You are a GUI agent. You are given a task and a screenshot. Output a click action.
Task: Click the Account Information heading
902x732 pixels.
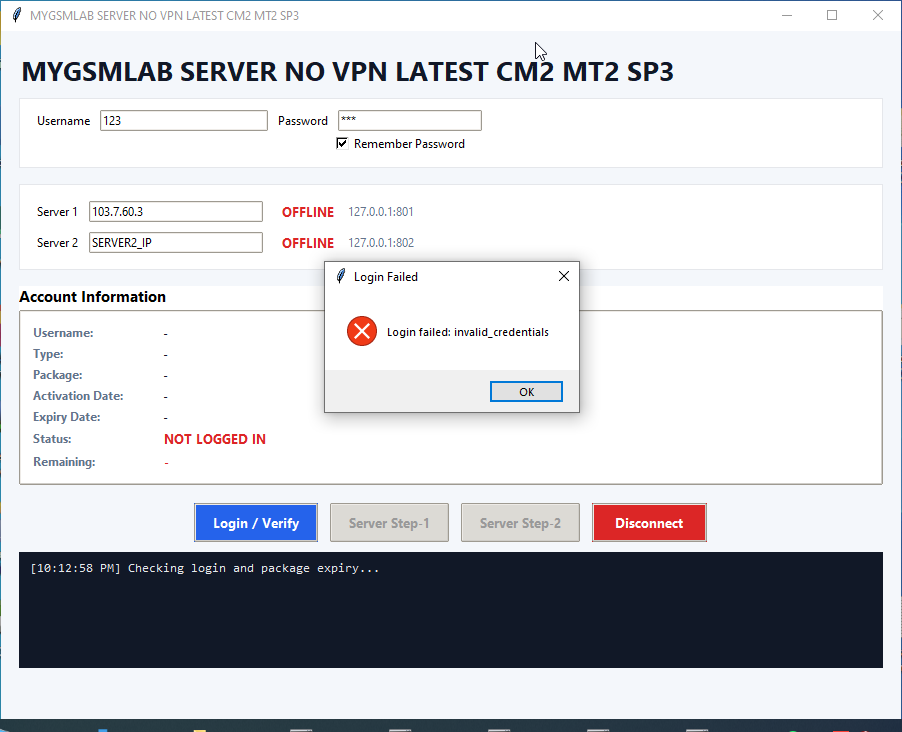pos(93,297)
